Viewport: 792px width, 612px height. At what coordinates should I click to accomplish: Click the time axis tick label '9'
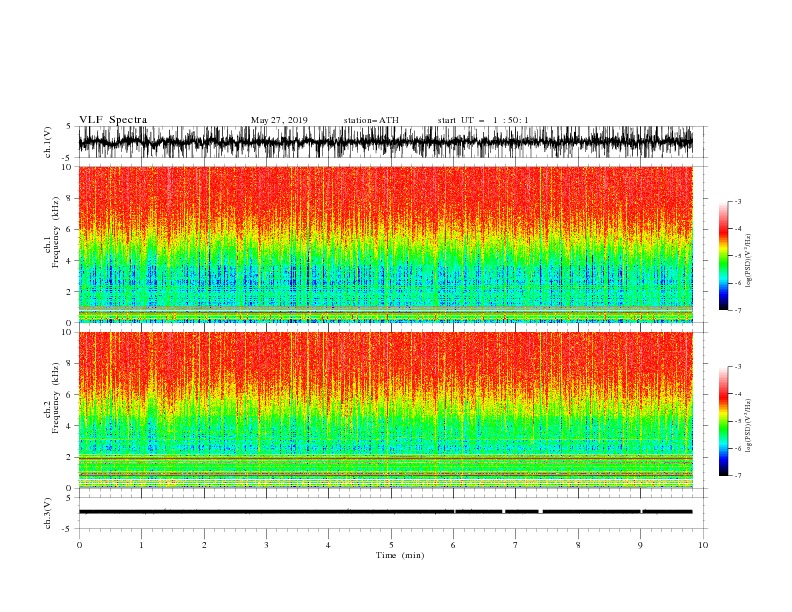(x=640, y=545)
